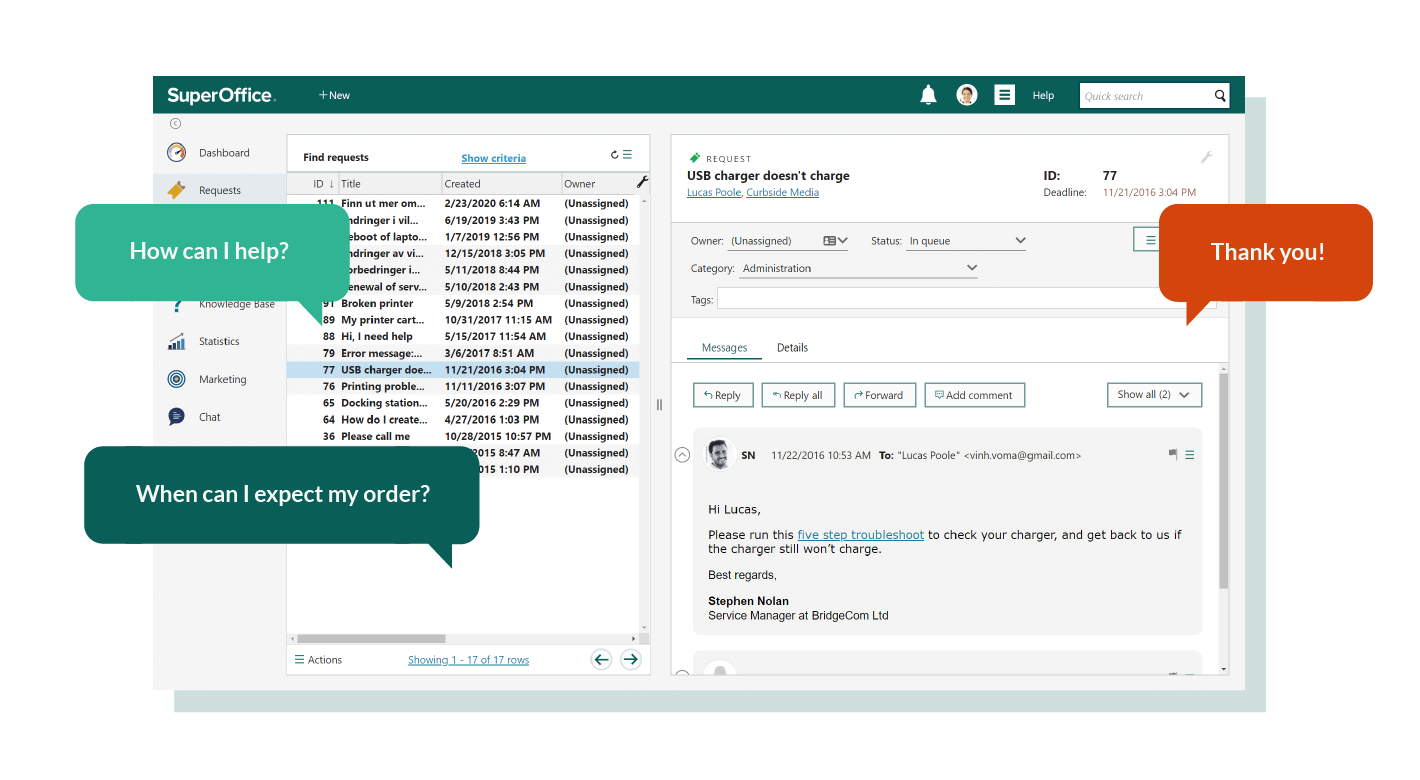
Task: Open the Find requests list options menu
Action: click(628, 155)
